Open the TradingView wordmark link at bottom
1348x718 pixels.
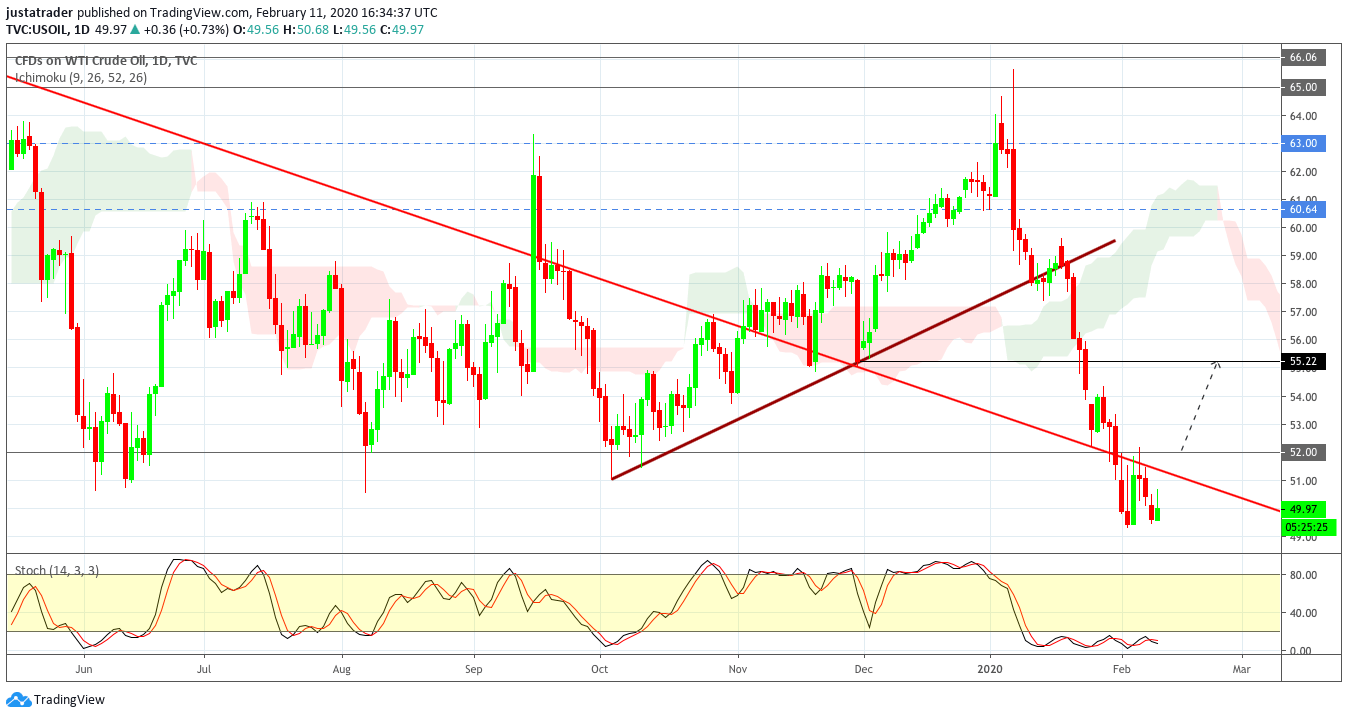(x=69, y=700)
